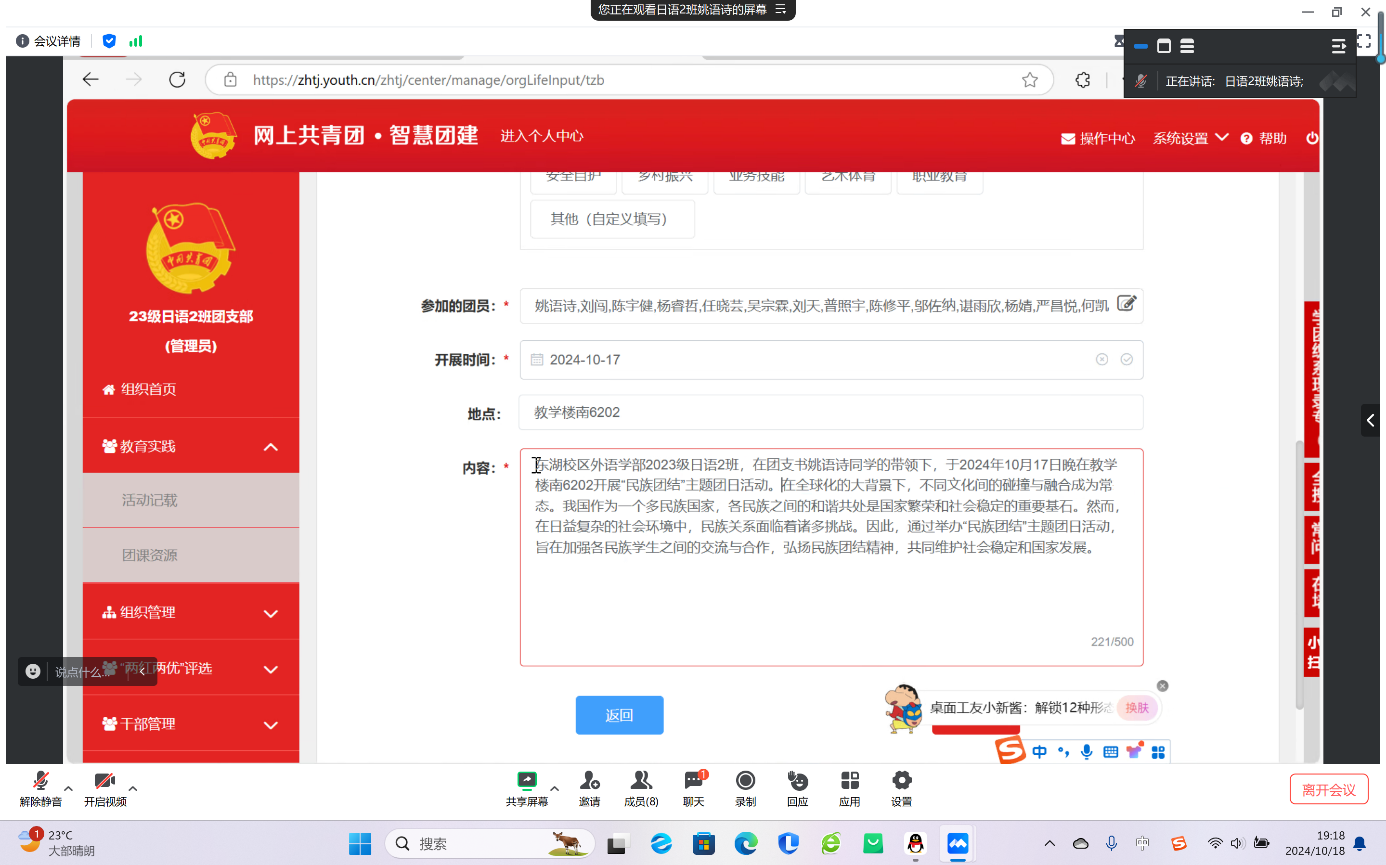Image resolution: width=1386 pixels, height=865 pixels.
Task: Clear date with the X icon
Action: (1102, 359)
